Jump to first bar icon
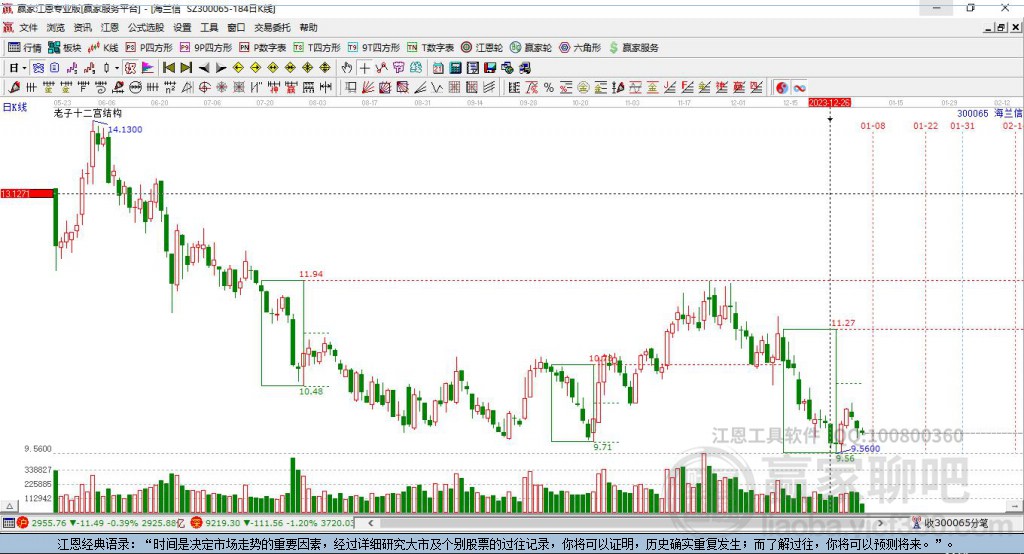Screen dimensions: 1024x554 (x=169, y=68)
